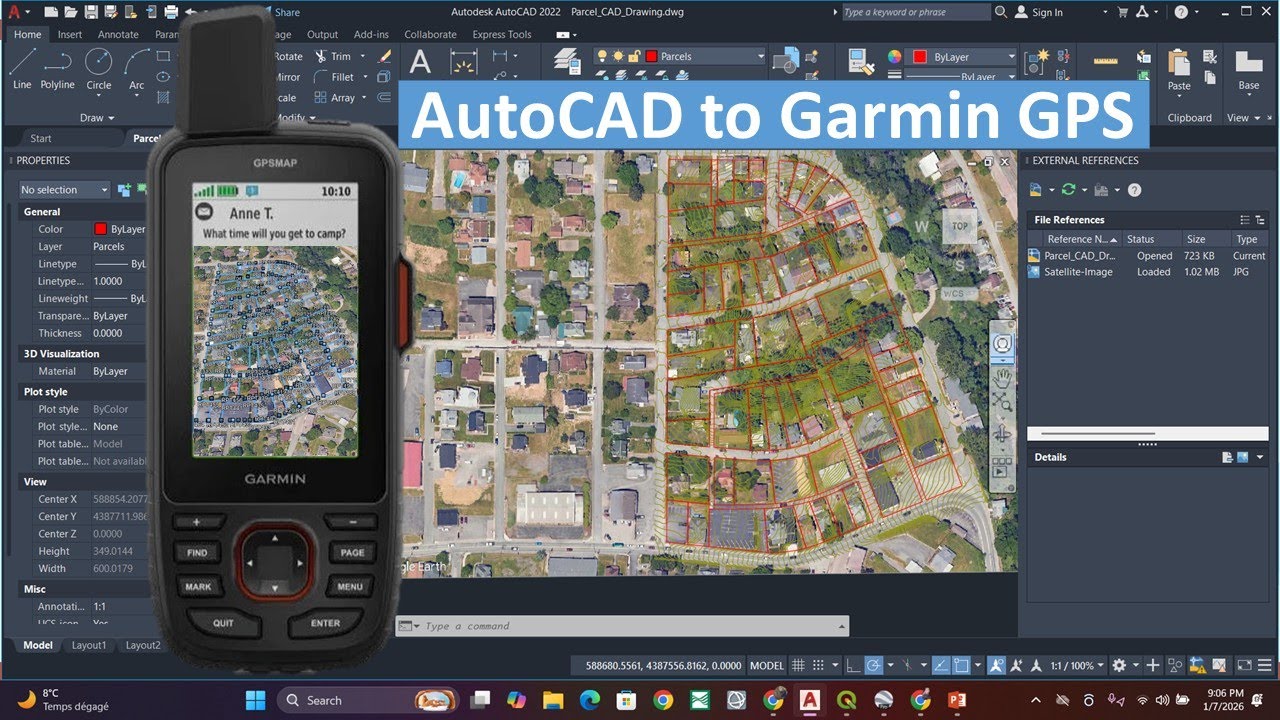1280x720 pixels.
Task: Select the Polyline tool
Action: [x=58, y=68]
